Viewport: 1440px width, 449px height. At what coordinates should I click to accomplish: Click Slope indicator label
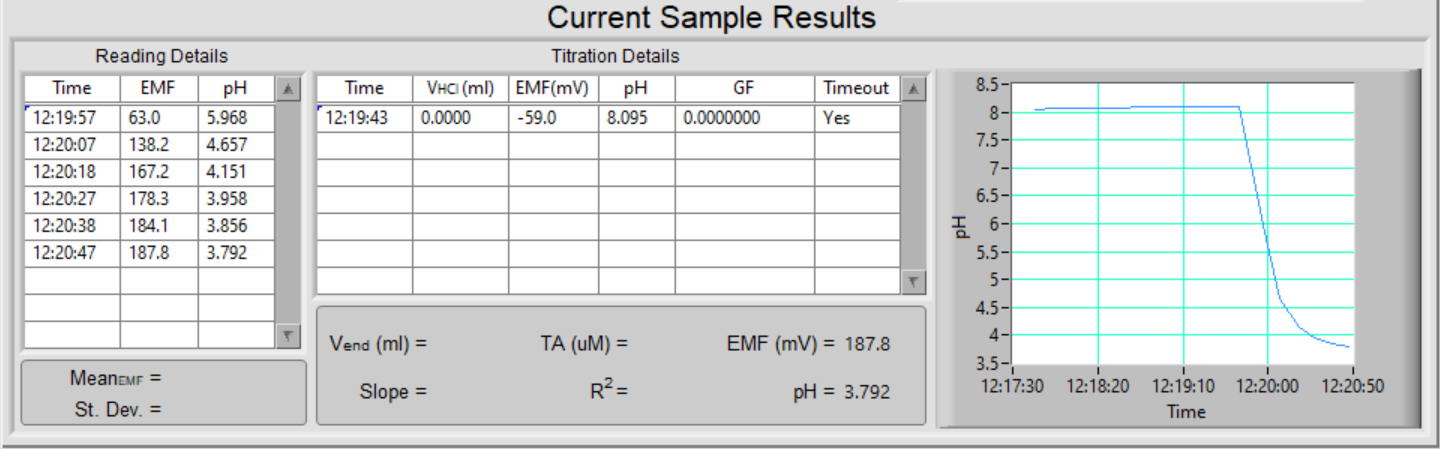click(x=393, y=392)
